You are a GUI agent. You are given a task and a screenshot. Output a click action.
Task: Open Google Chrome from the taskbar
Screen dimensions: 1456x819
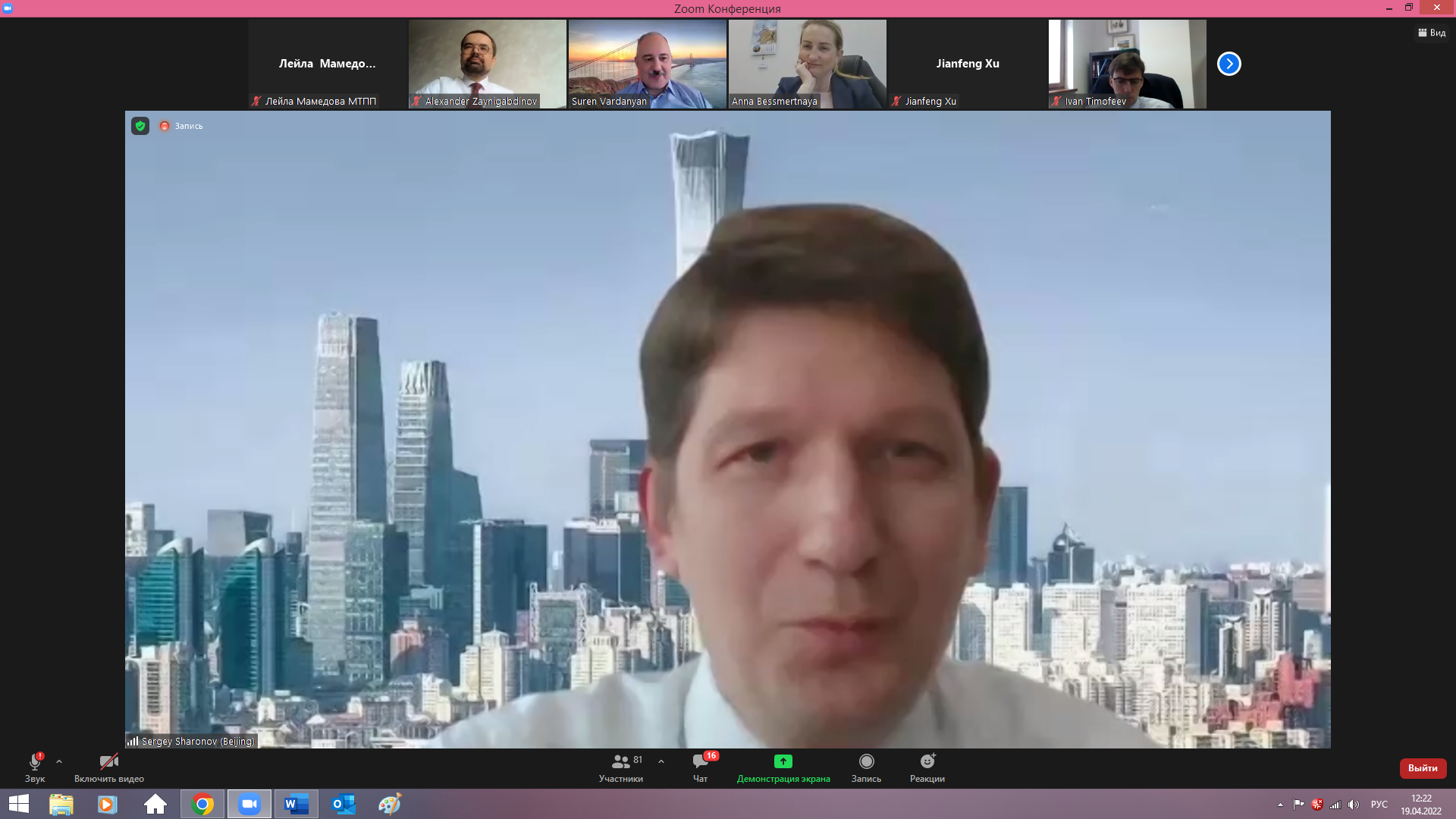[202, 804]
